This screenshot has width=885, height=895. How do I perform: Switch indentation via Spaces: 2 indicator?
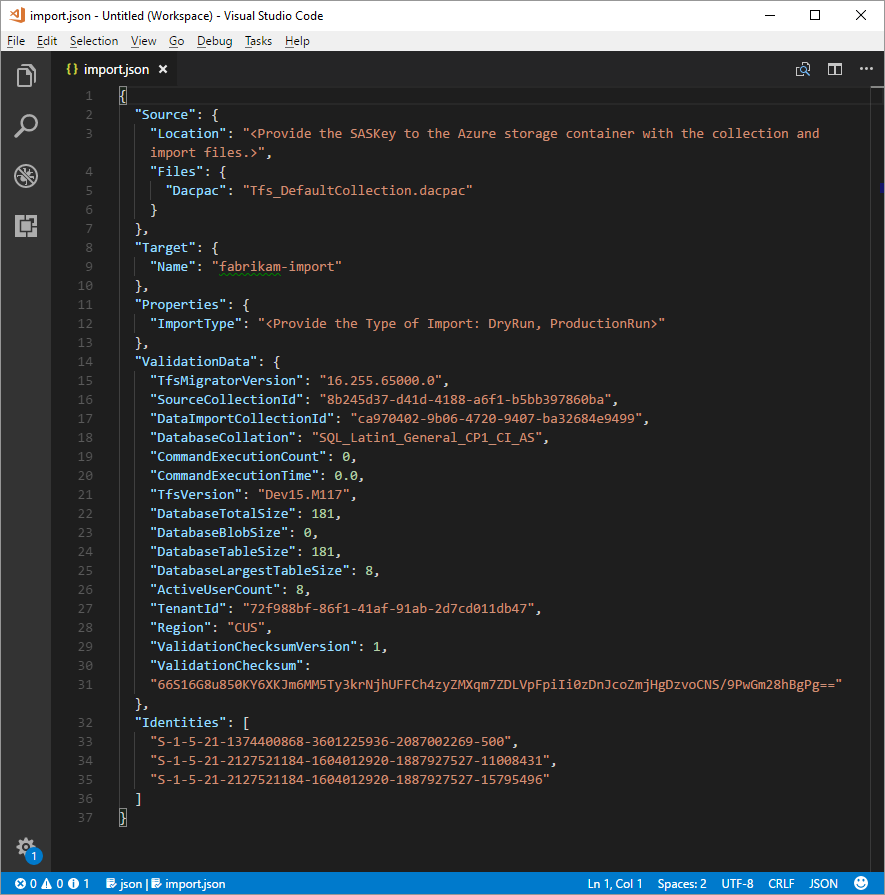(681, 883)
